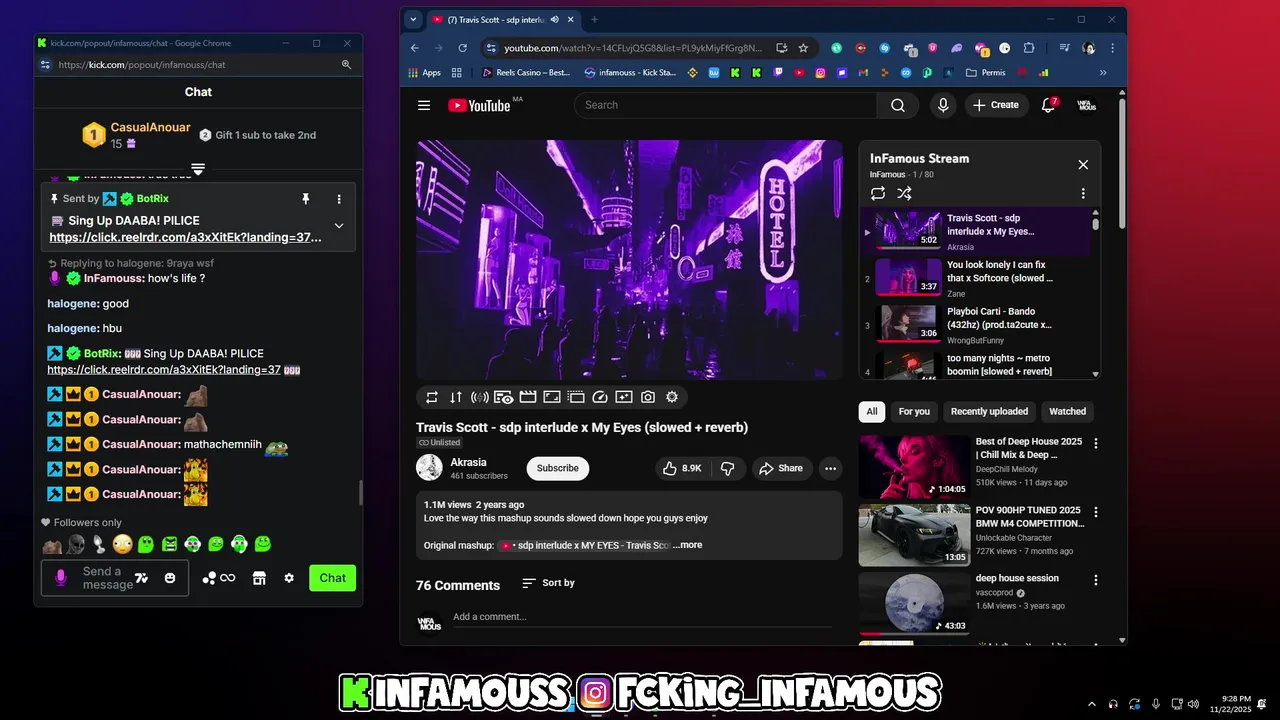Click the YouTube logo
1280x720 pixels.
pos(480,105)
